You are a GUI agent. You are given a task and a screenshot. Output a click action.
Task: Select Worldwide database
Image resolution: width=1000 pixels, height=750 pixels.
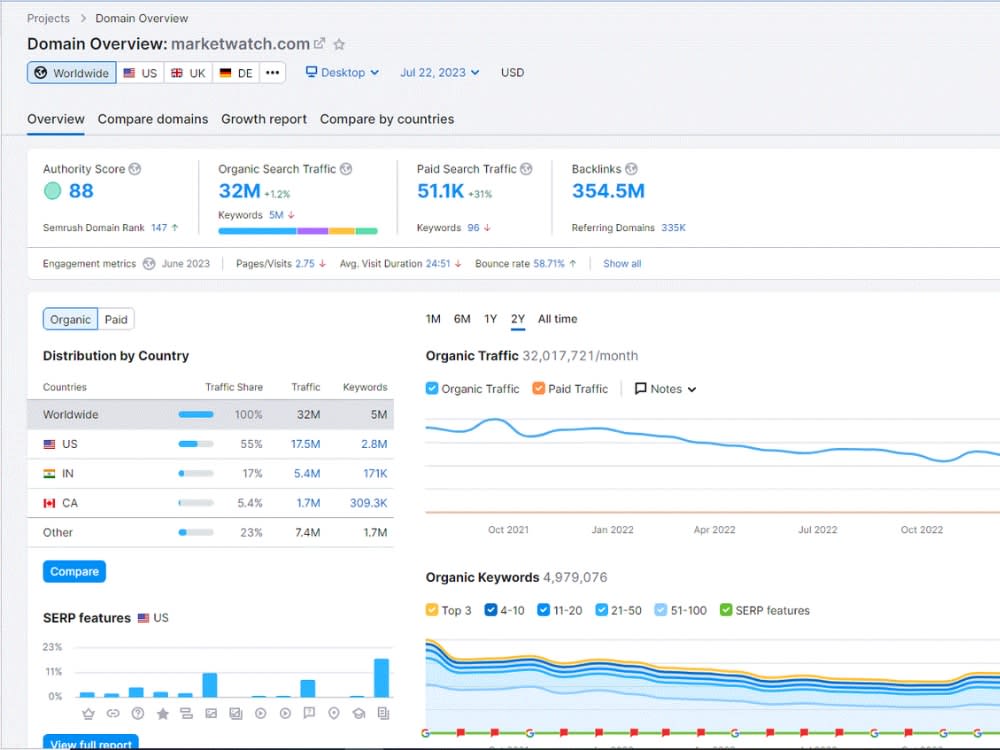tap(71, 73)
